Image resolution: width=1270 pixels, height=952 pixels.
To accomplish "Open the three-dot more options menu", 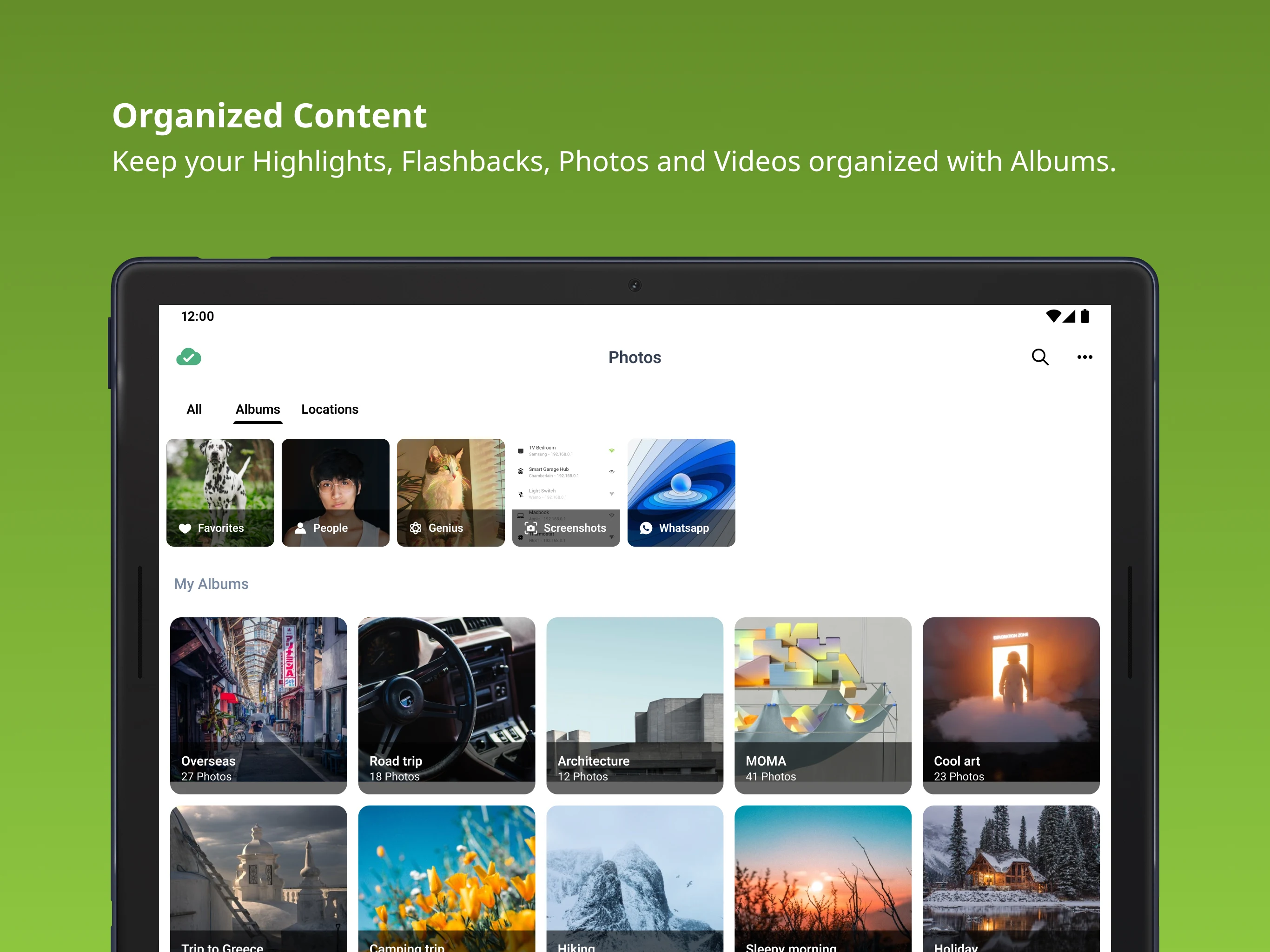I will [x=1085, y=357].
